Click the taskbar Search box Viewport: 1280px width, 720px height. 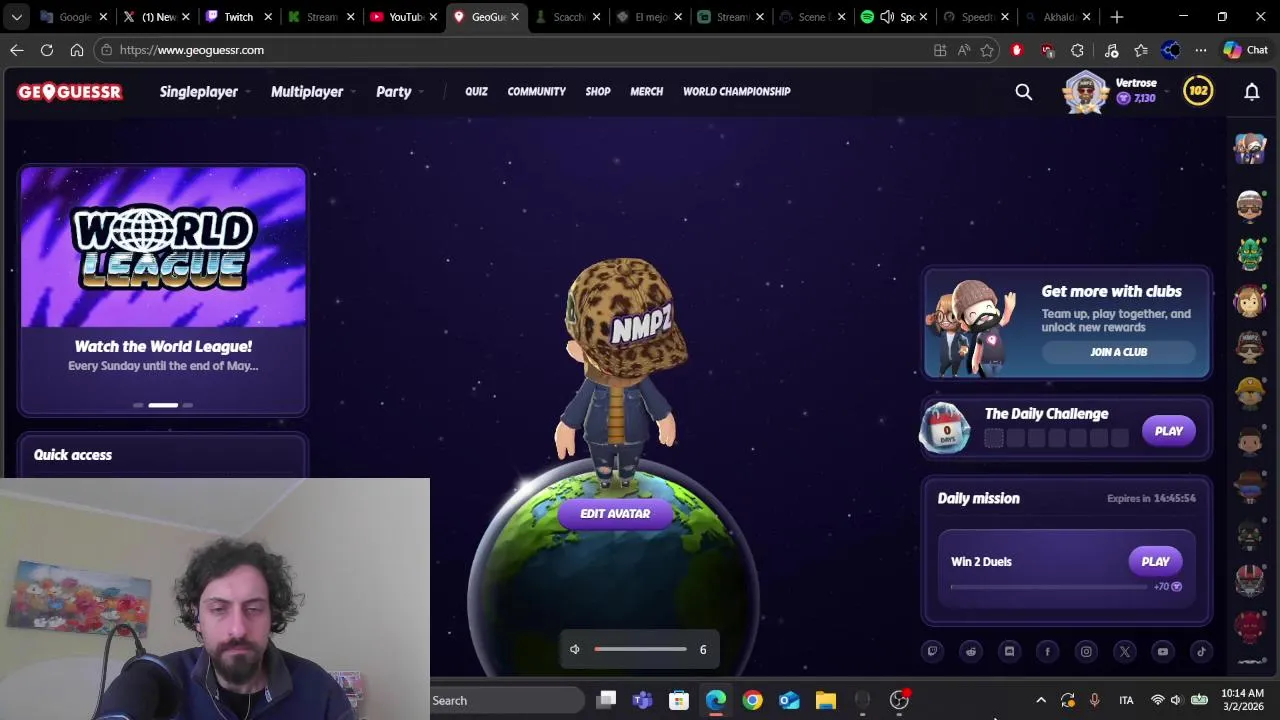(507, 700)
